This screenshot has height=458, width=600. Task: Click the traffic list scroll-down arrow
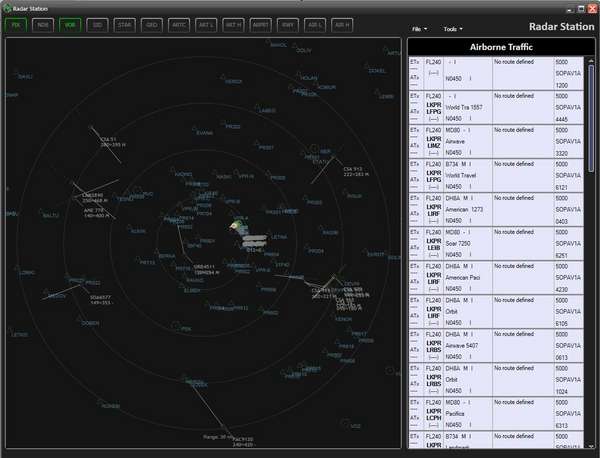point(591,445)
